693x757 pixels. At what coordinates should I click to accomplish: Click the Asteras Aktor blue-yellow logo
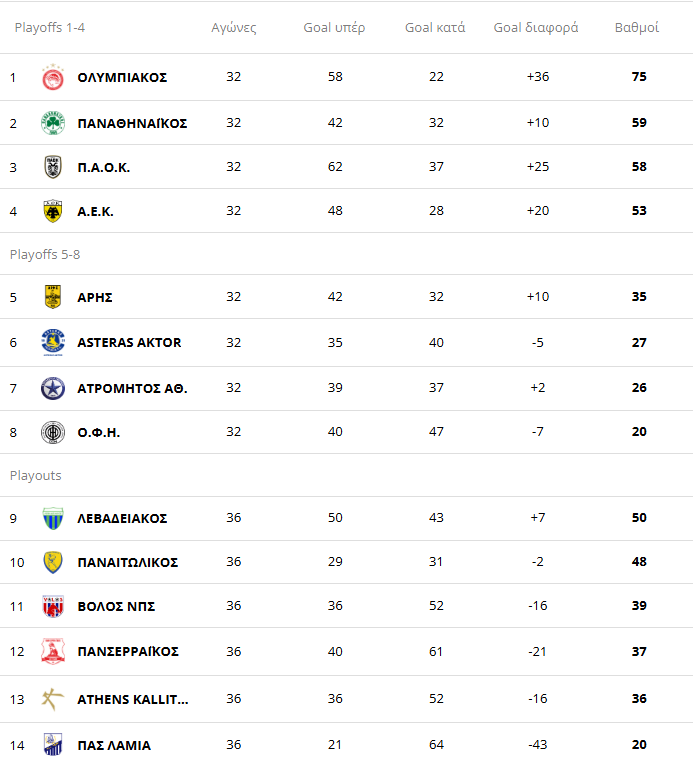[53, 342]
